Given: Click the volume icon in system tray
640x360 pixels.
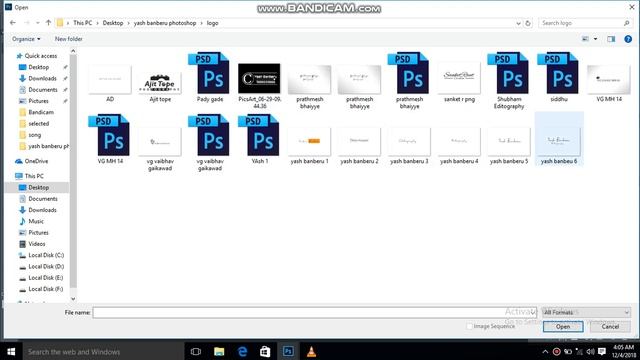Looking at the screenshot, I should 590,351.
